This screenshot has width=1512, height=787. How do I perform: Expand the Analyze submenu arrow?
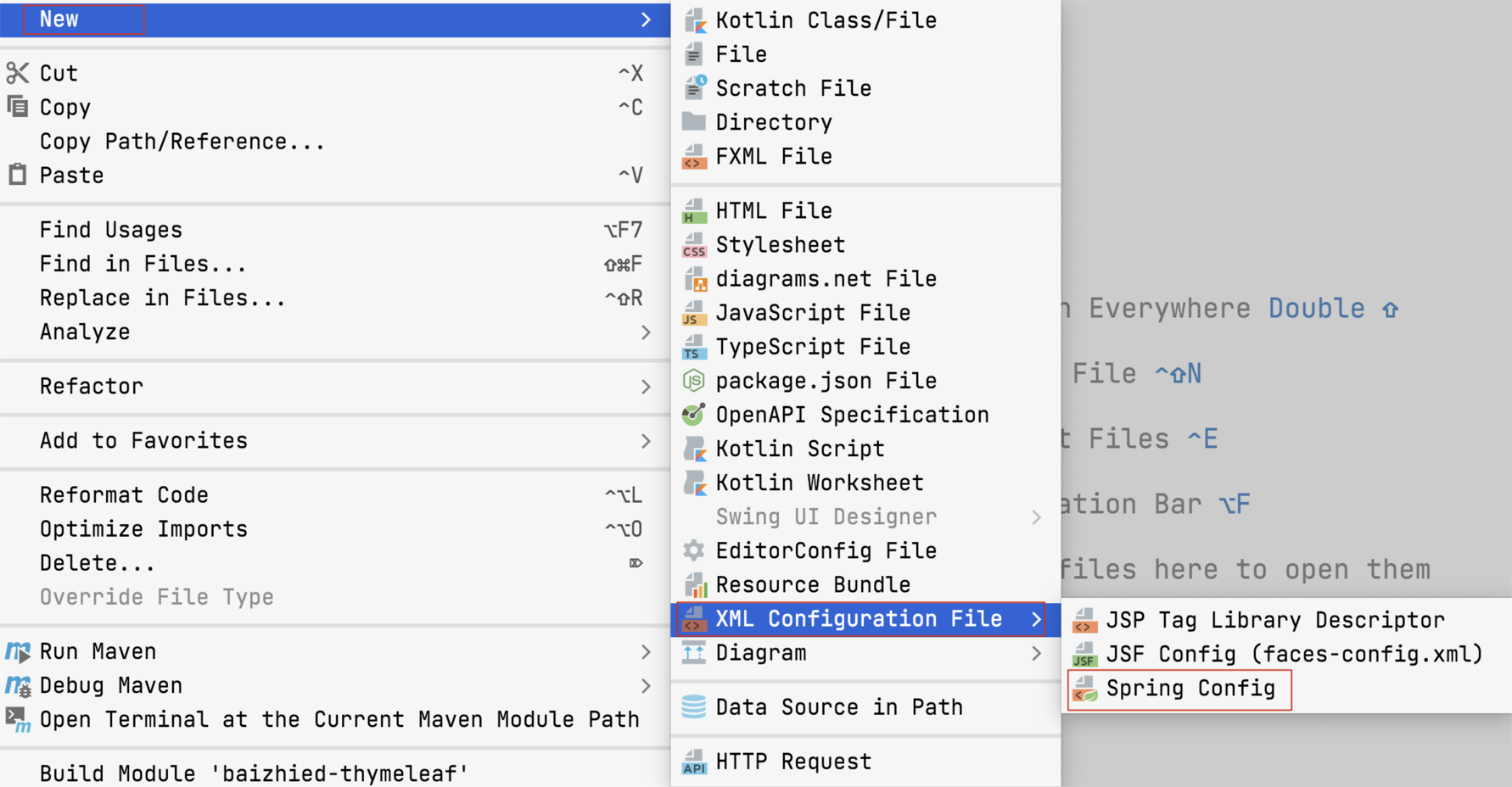pyautogui.click(x=646, y=332)
